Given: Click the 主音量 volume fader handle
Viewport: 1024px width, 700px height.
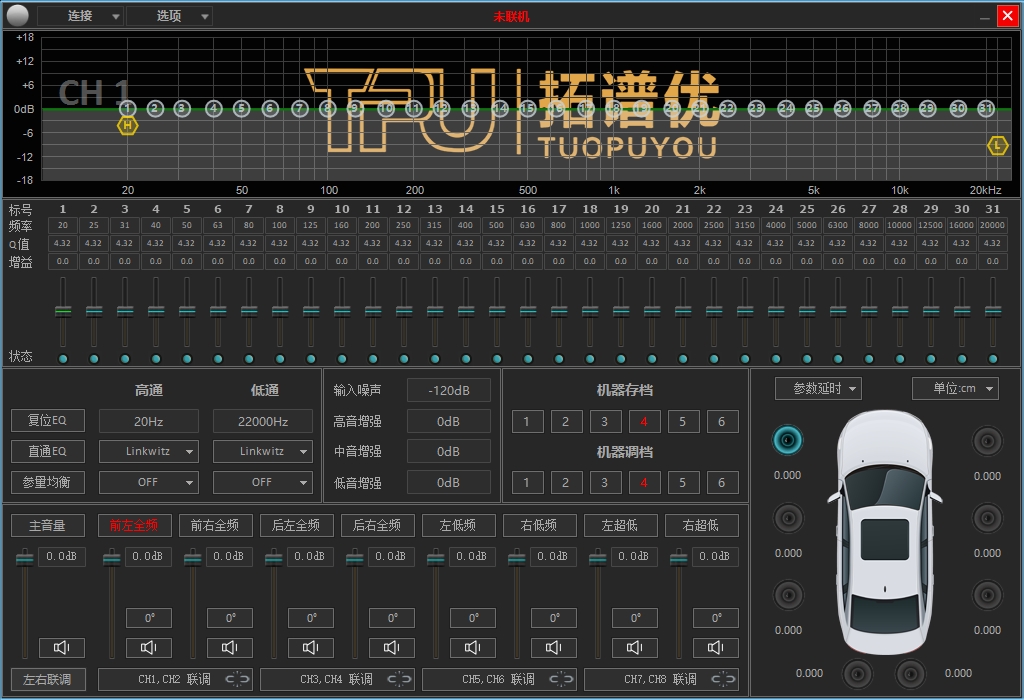Looking at the screenshot, I should 25,558.
